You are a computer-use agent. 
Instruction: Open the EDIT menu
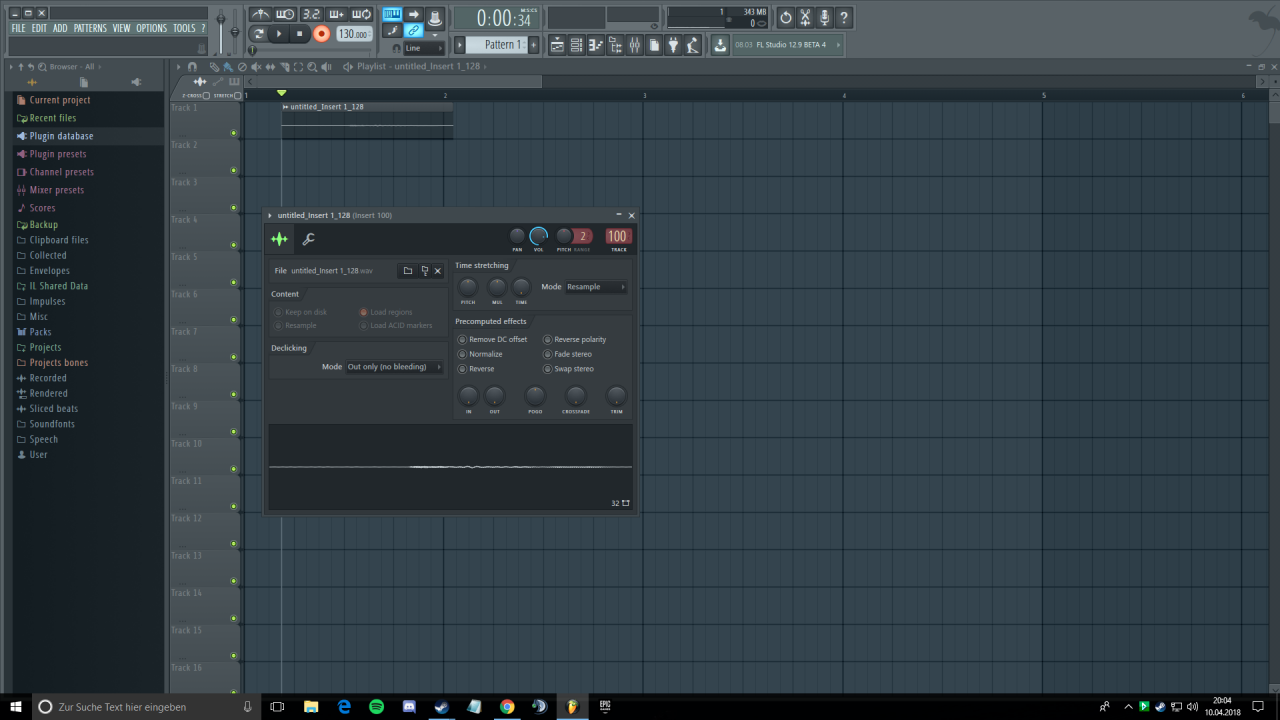(x=39, y=28)
